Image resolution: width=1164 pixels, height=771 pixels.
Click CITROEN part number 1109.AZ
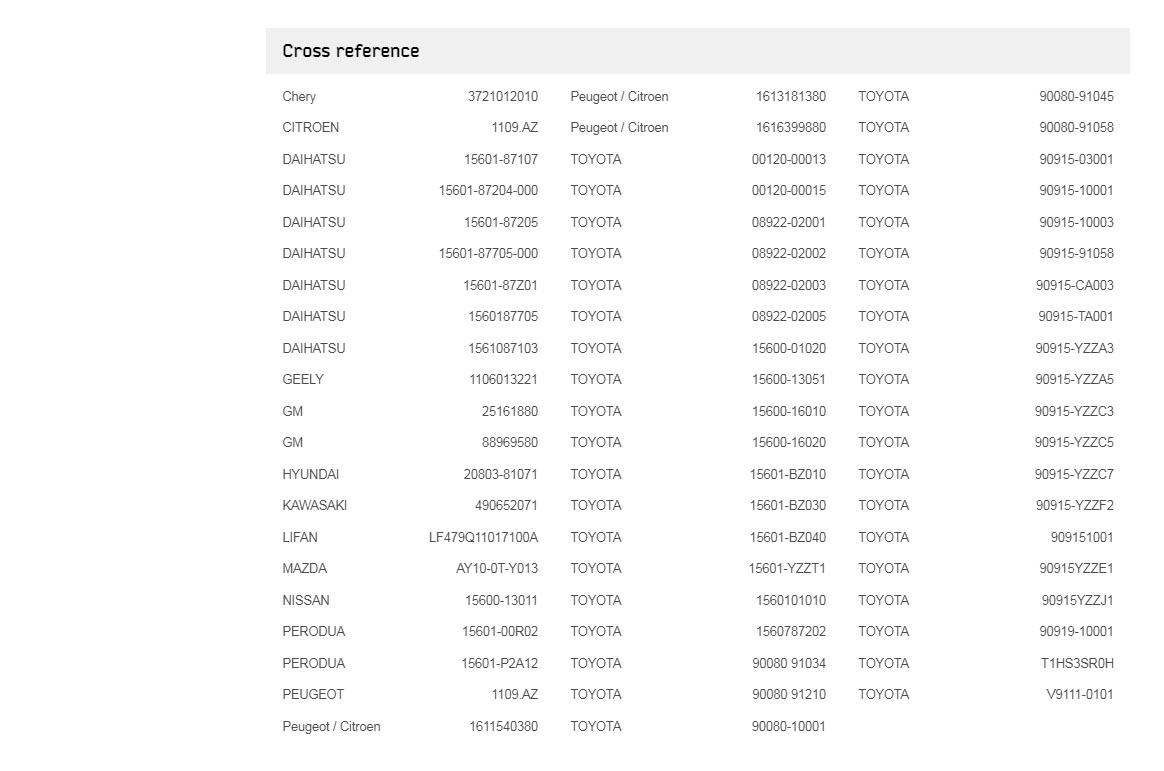pos(514,128)
